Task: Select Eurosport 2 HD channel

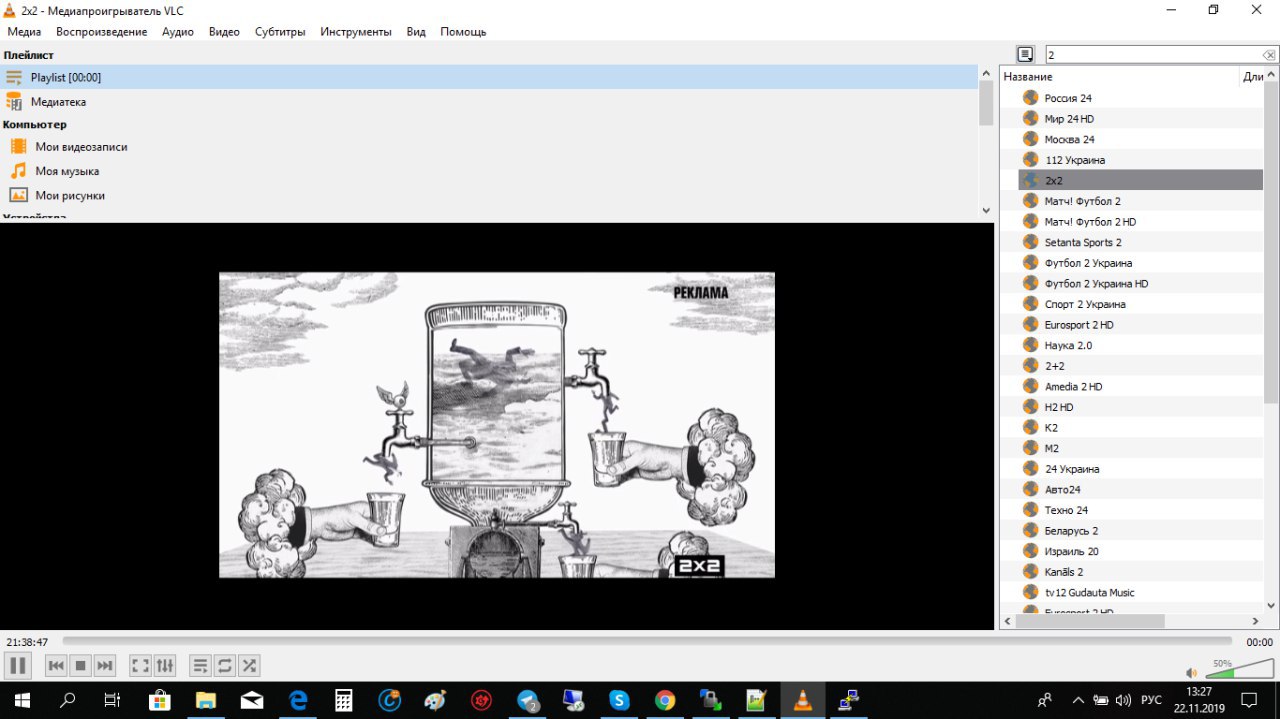Action: (x=1079, y=325)
